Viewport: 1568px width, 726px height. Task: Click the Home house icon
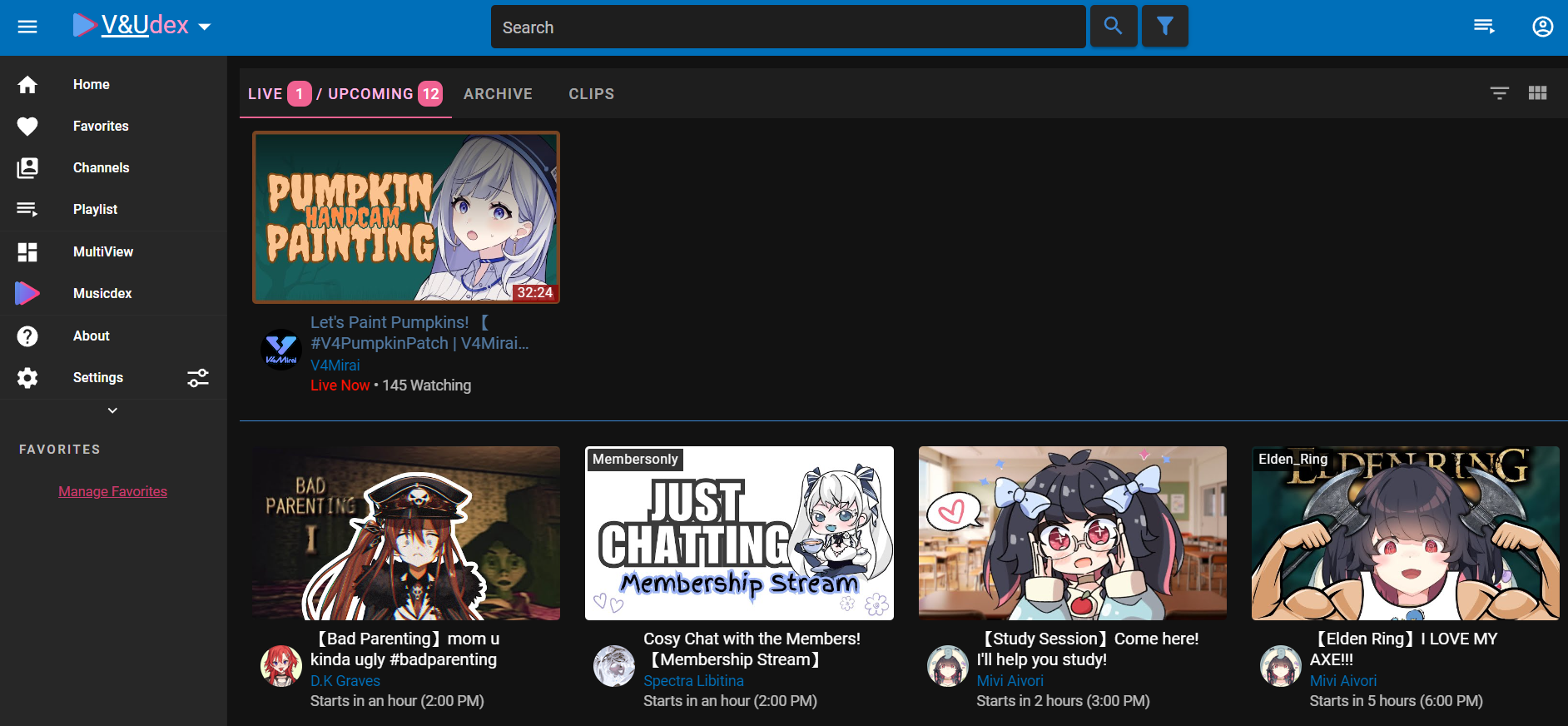point(27,85)
